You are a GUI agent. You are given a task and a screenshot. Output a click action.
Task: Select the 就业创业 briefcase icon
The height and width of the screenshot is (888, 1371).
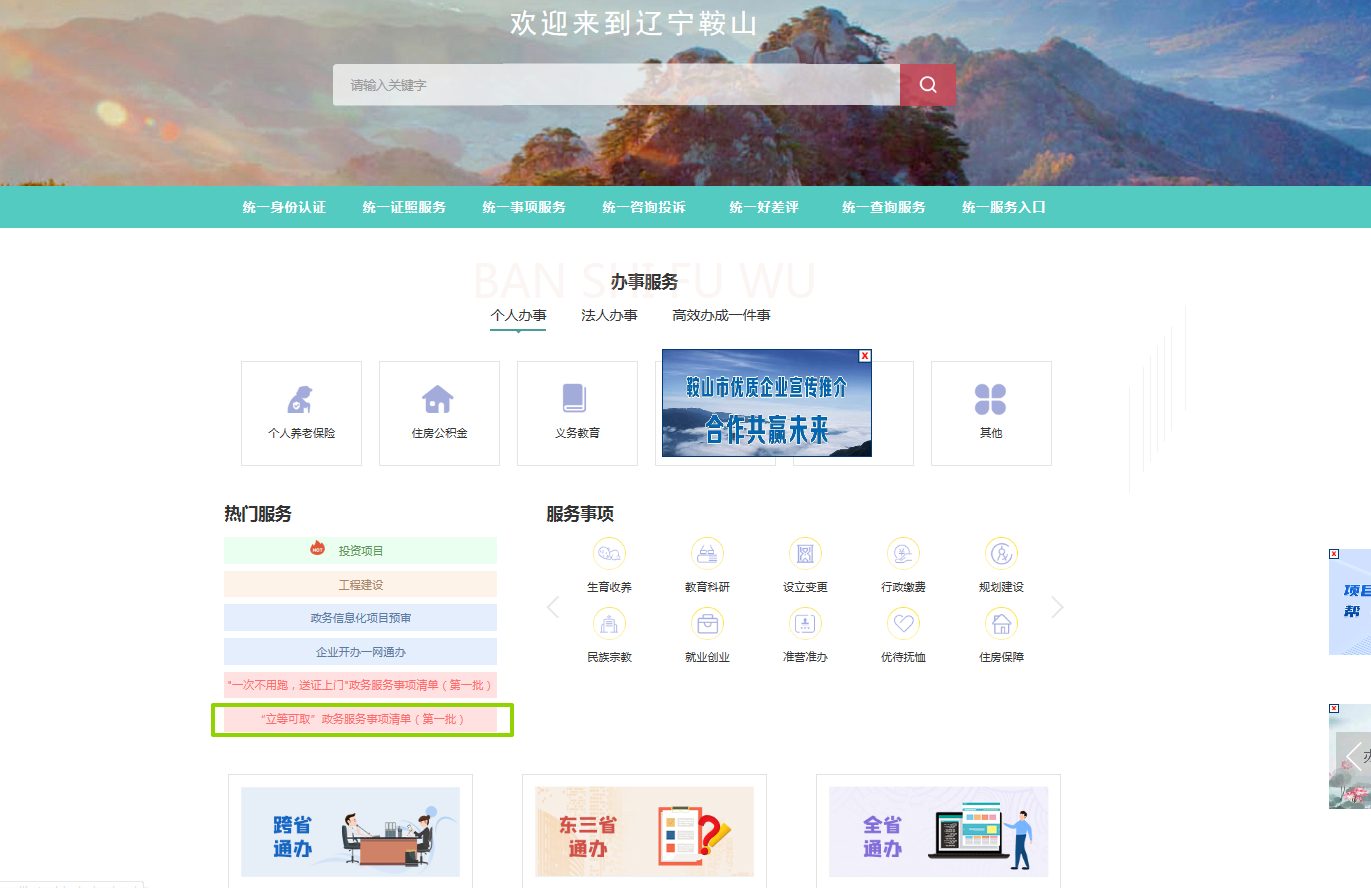[x=707, y=624]
